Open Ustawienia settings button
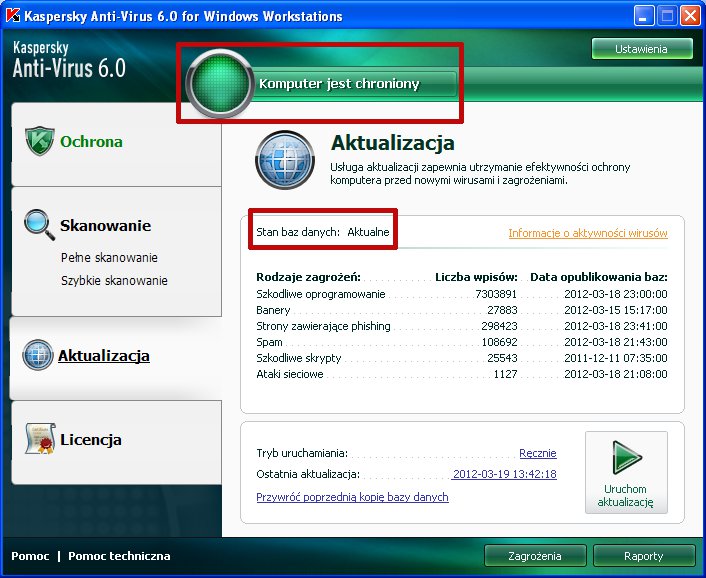 tap(642, 49)
